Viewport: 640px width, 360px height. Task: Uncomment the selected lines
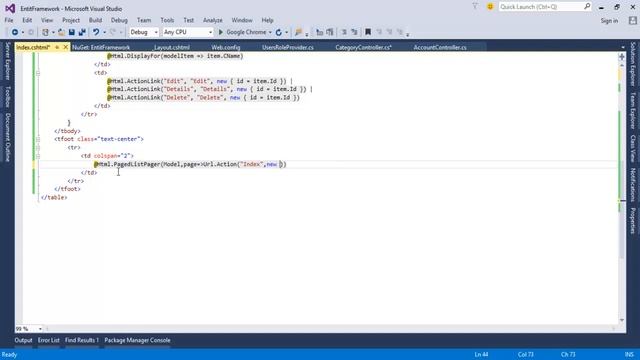pos(354,32)
